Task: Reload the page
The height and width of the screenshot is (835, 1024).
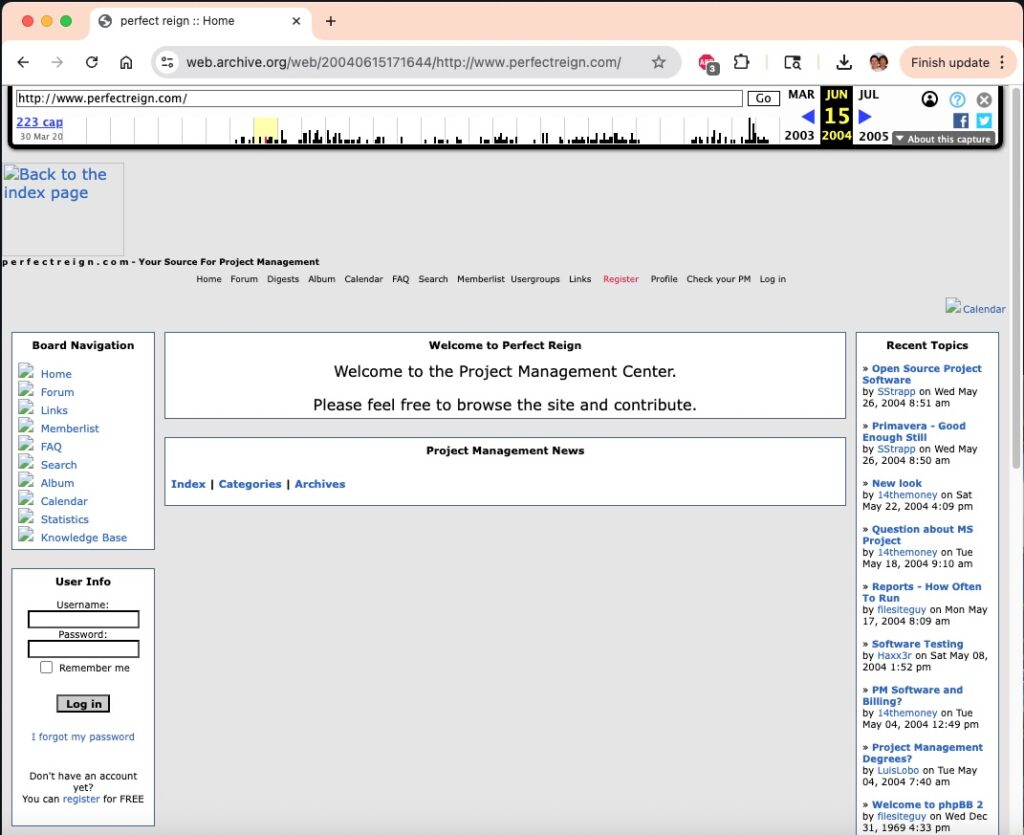Action: [x=92, y=62]
